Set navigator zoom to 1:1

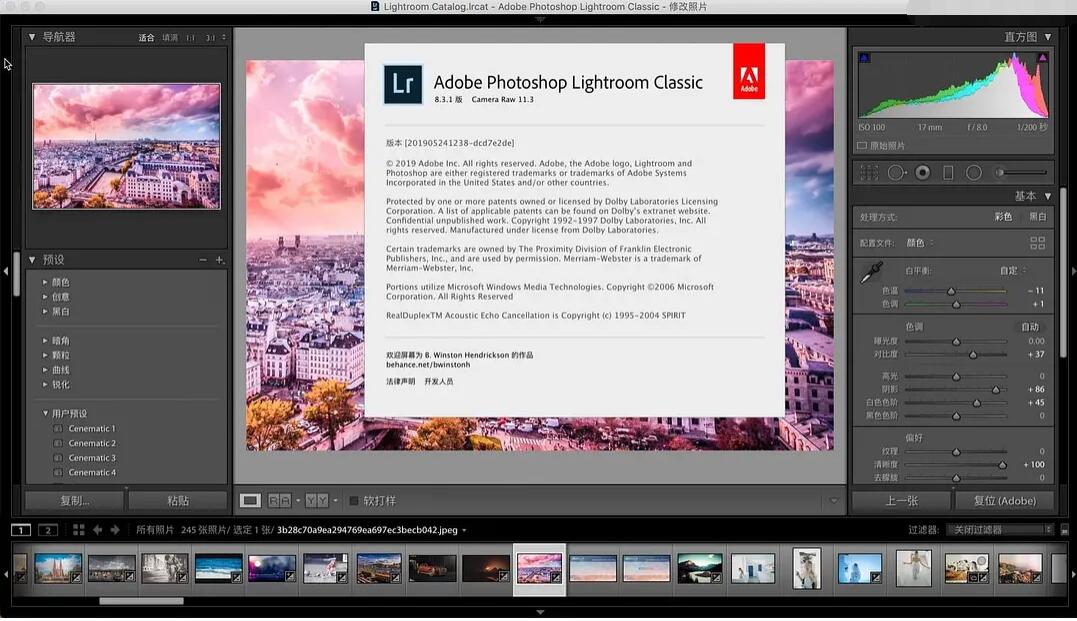[x=190, y=38]
